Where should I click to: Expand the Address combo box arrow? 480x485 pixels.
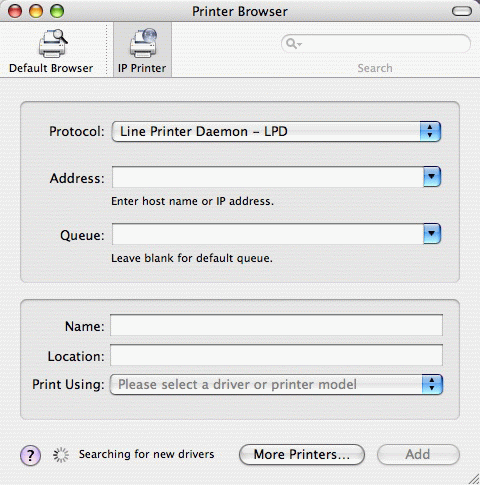pos(432,177)
